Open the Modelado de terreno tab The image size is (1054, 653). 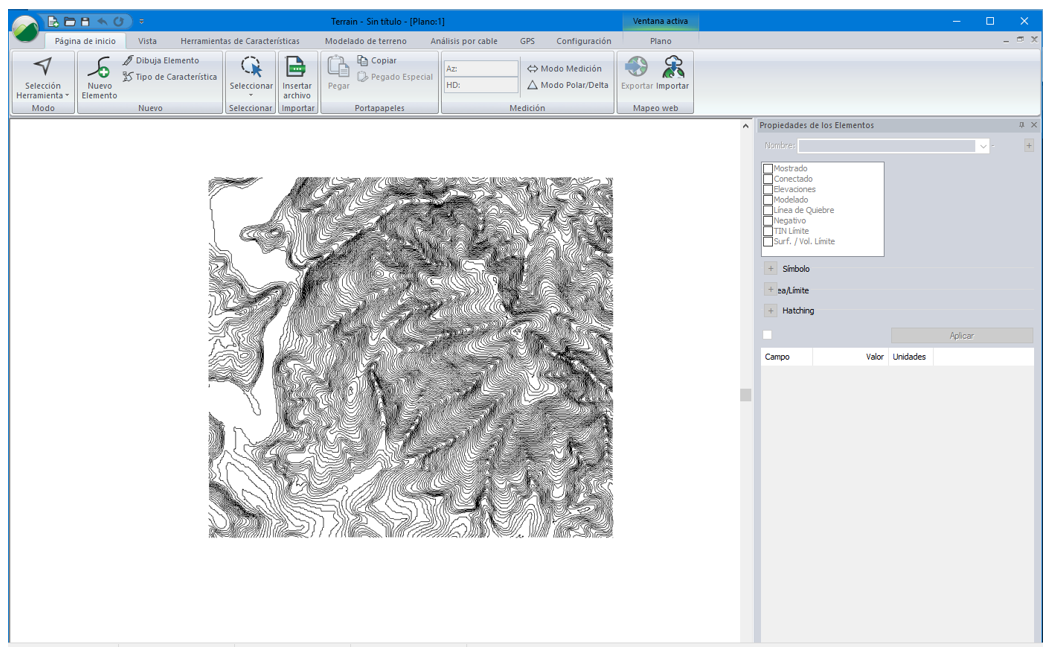pyautogui.click(x=365, y=41)
